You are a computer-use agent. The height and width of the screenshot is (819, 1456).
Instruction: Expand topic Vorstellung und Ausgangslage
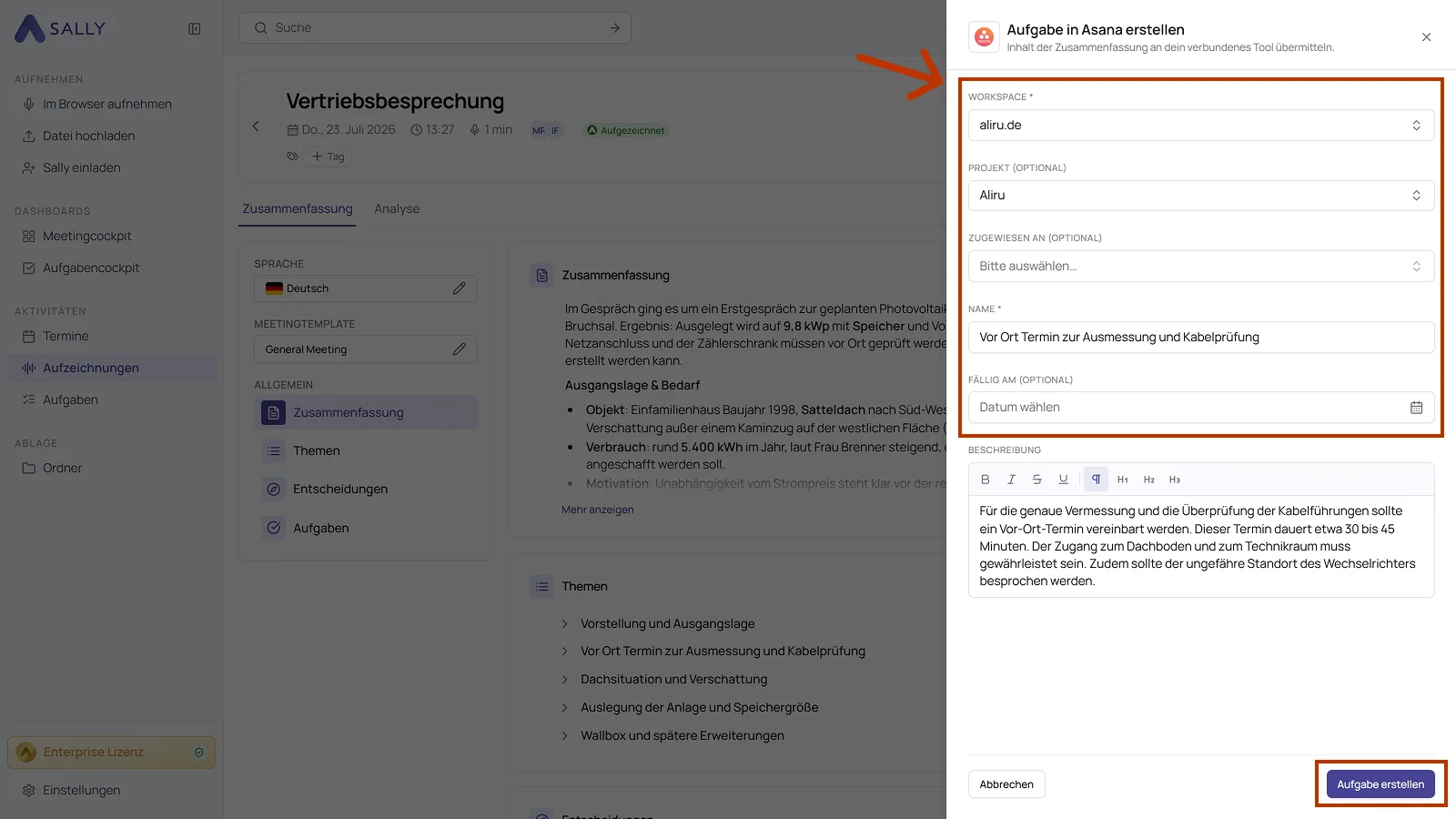coord(564,624)
